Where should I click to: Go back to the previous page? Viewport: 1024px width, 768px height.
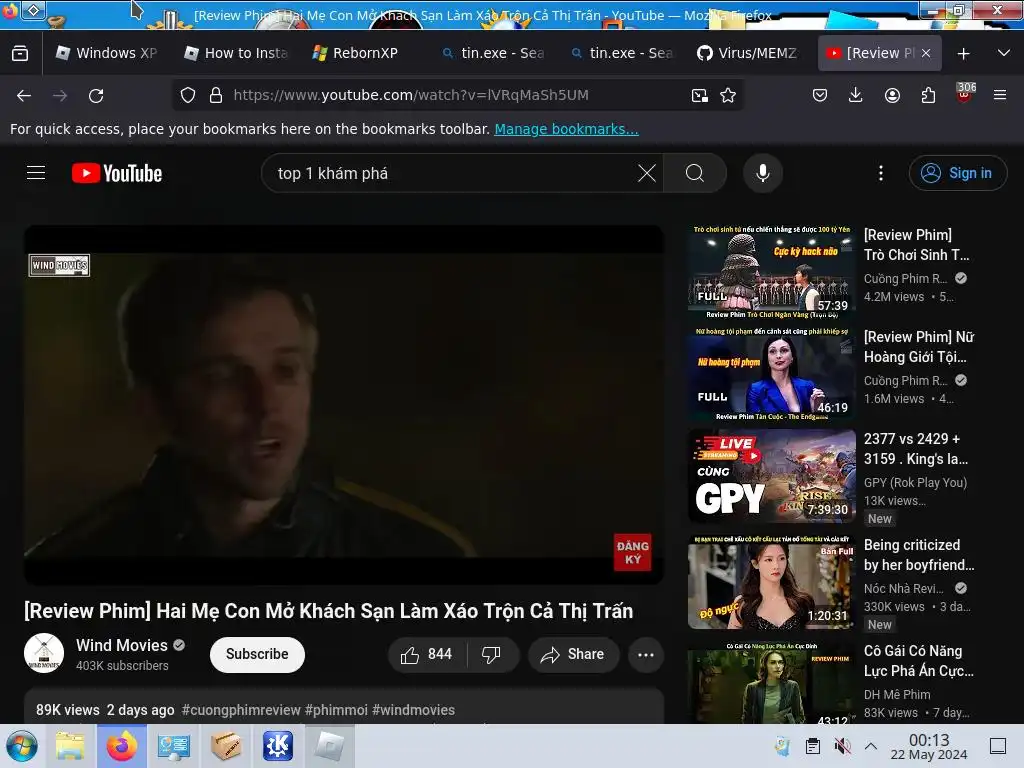coord(24,95)
